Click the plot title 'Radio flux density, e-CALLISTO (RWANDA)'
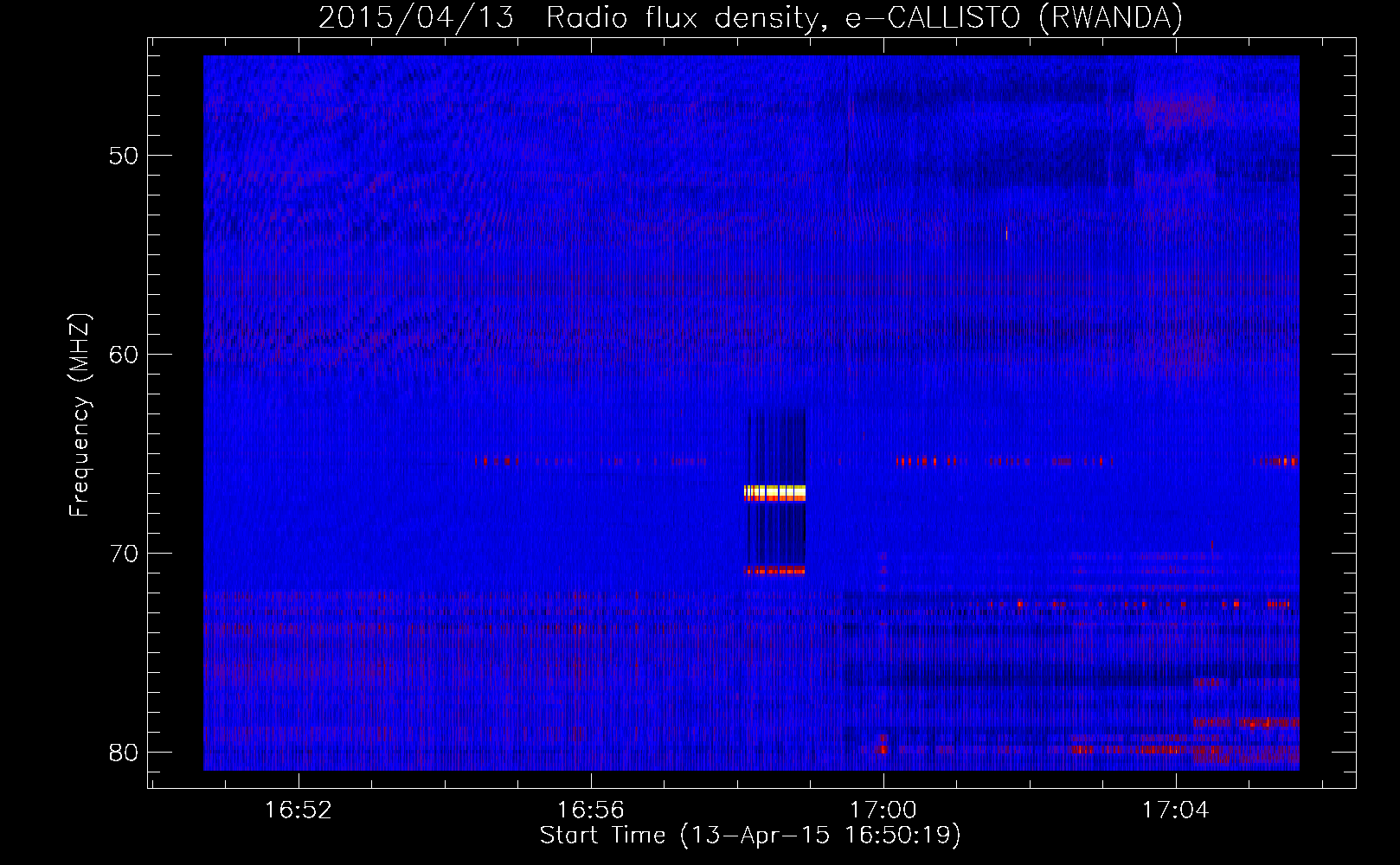Image resolution: width=1400 pixels, height=865 pixels. [x=864, y=17]
